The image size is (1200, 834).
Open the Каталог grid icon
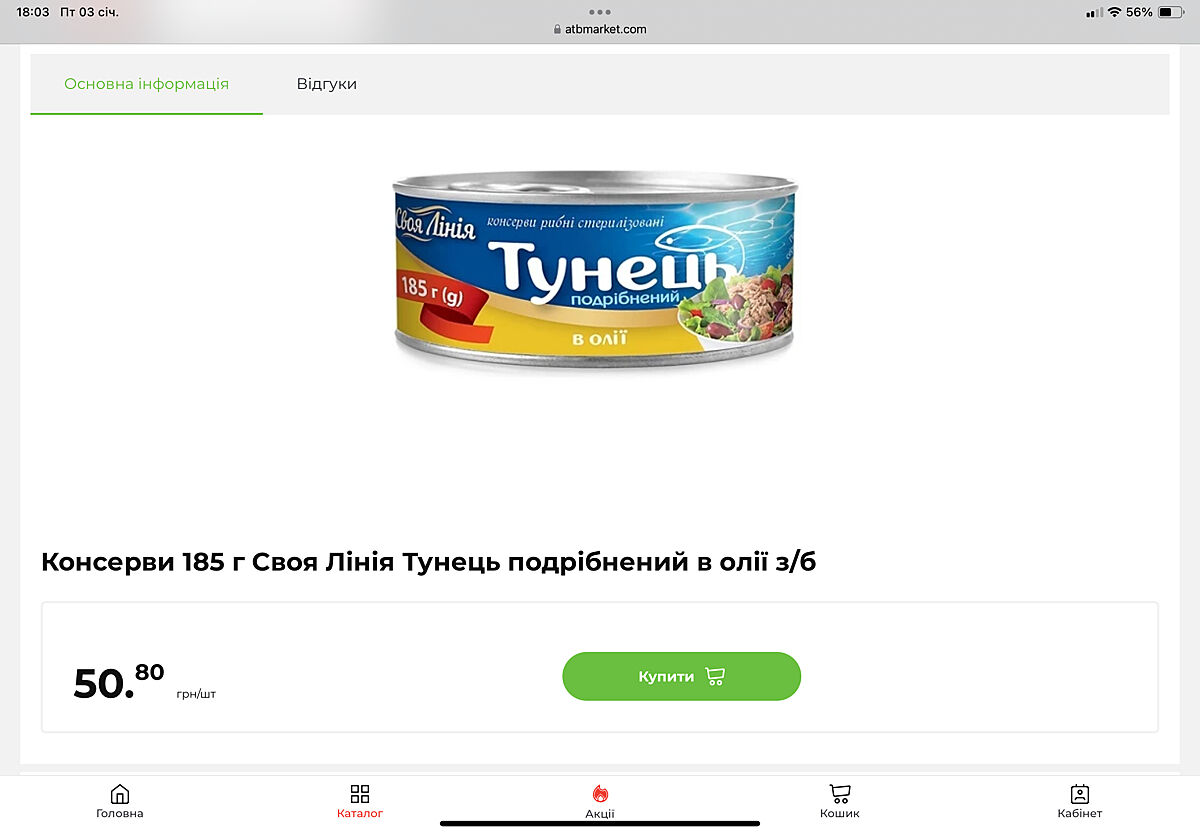pyautogui.click(x=360, y=794)
